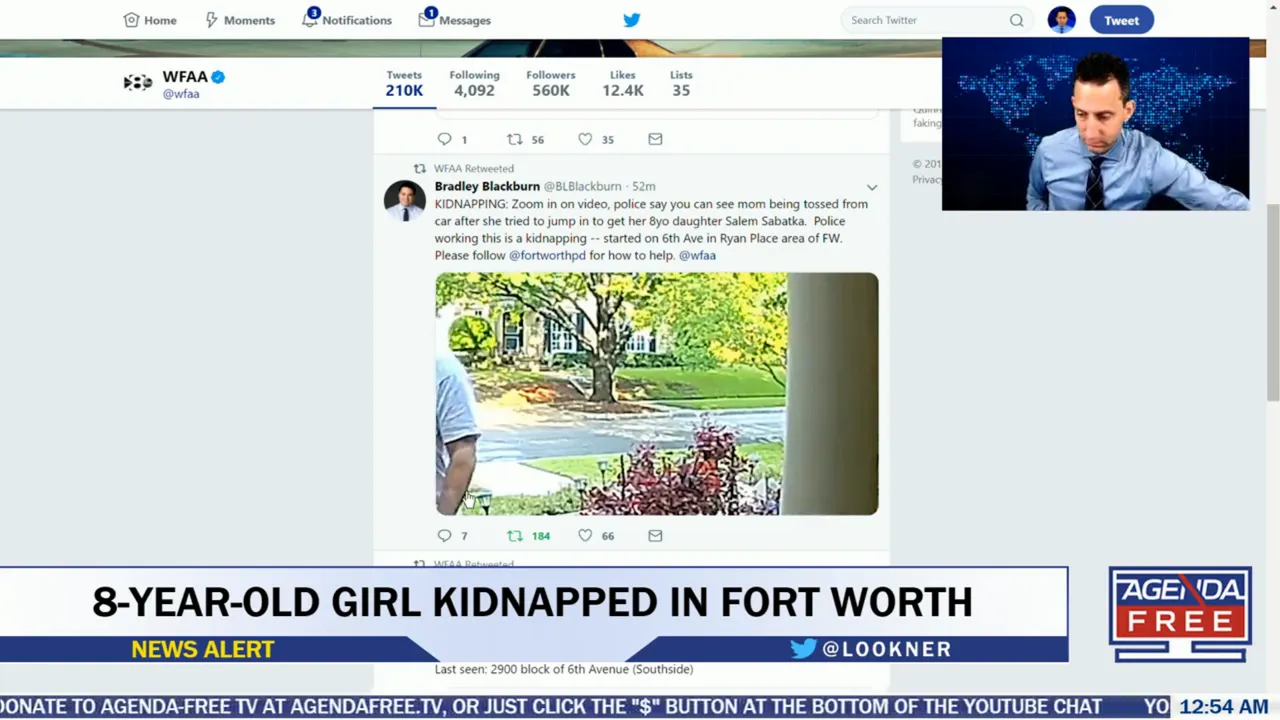This screenshot has height=720, width=1280.
Task: Select the Likes 12.4K tab
Action: (623, 83)
